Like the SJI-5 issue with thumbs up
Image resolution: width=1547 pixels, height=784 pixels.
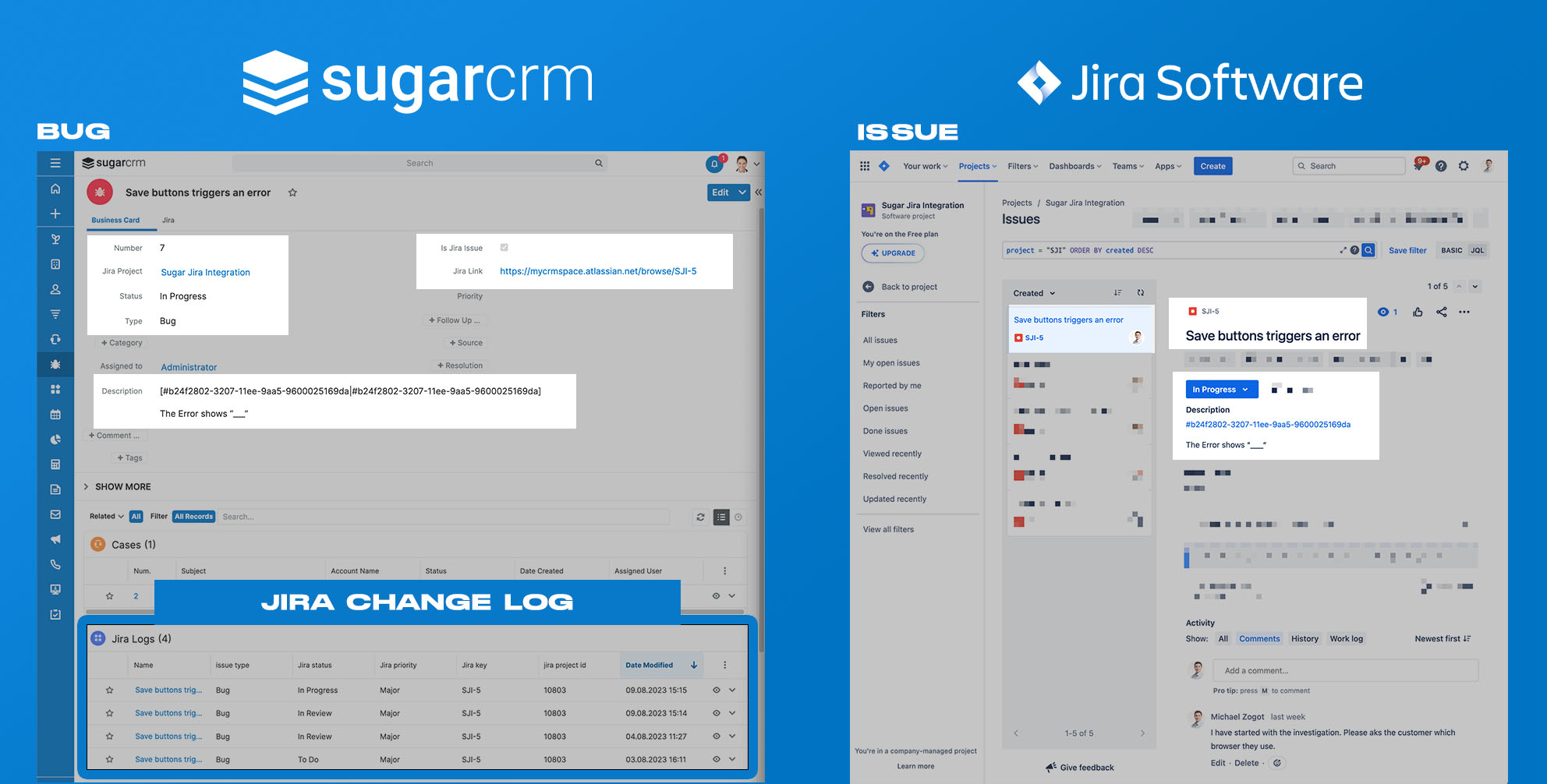coord(1418,312)
